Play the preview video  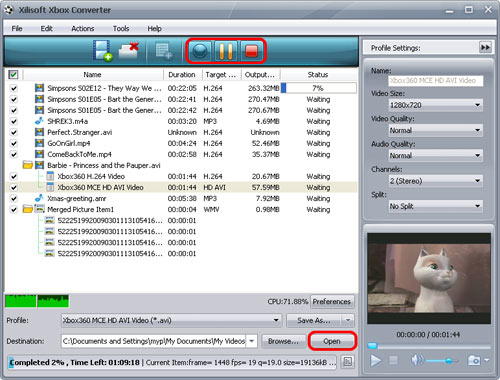tap(376, 360)
